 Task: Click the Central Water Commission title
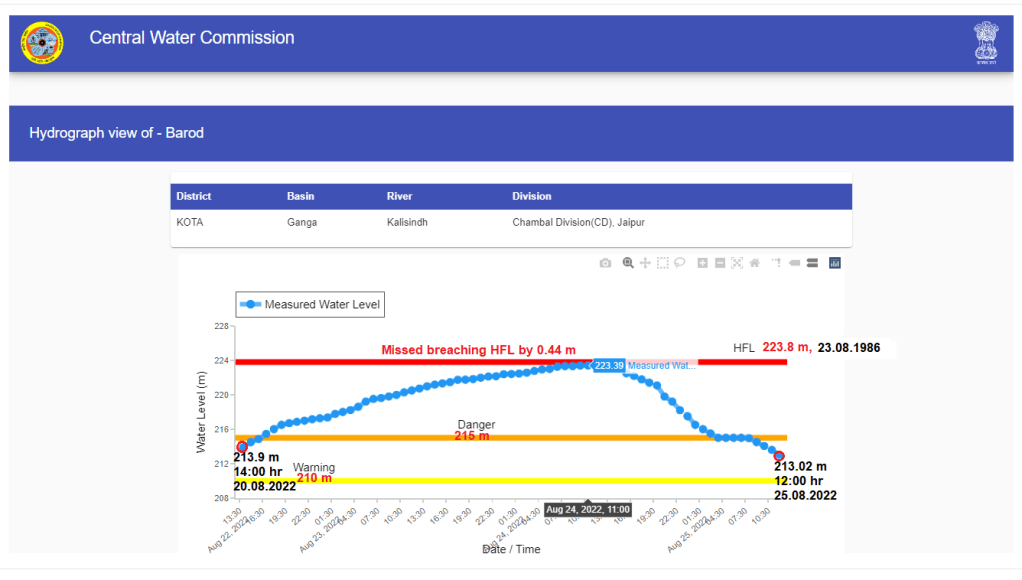[192, 38]
